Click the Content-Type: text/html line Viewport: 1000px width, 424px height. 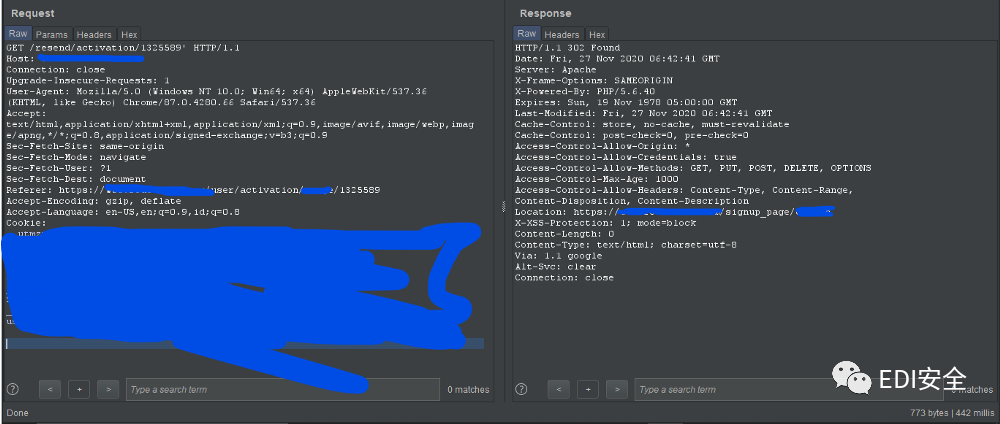(626, 245)
